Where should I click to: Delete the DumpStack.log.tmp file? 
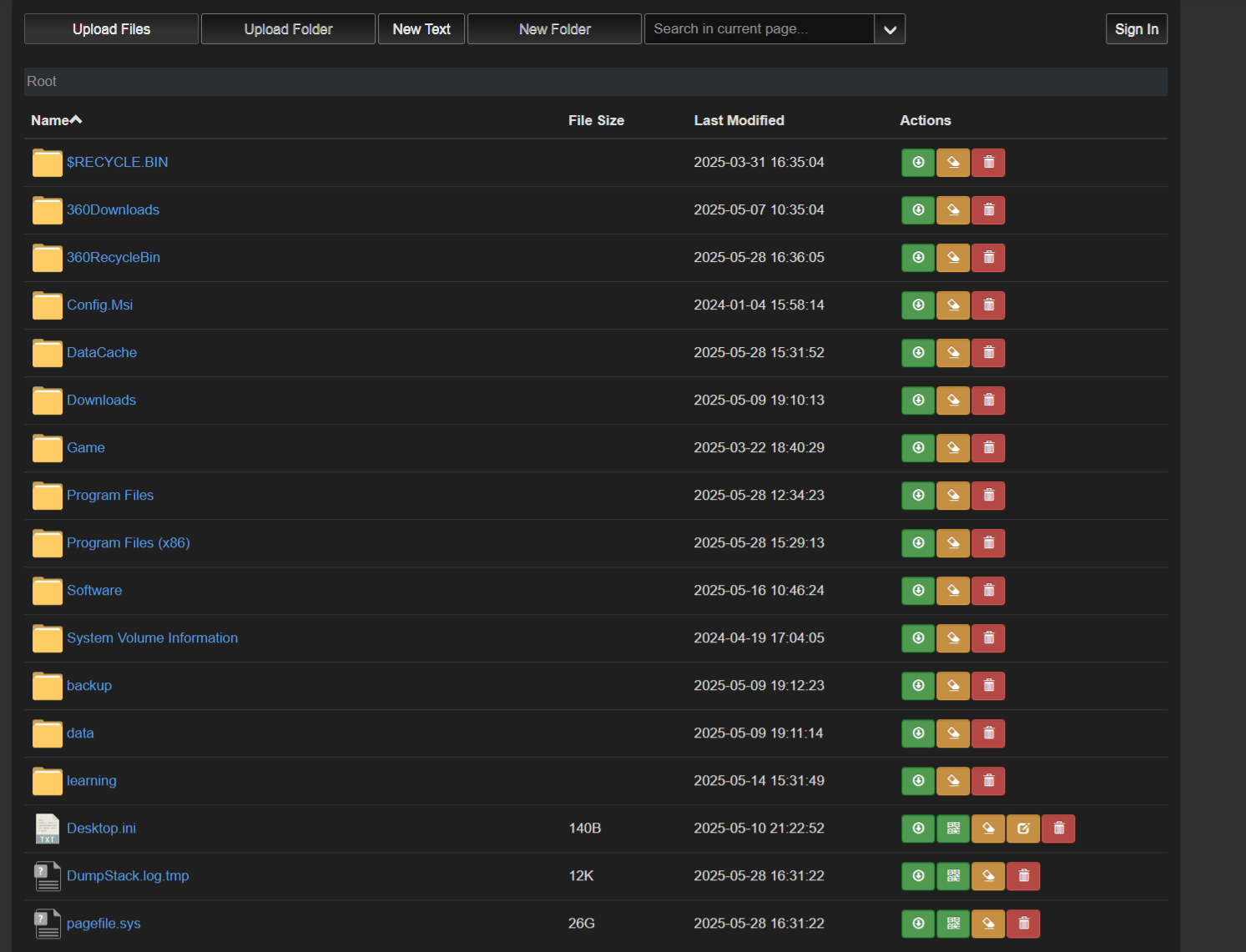click(1023, 876)
